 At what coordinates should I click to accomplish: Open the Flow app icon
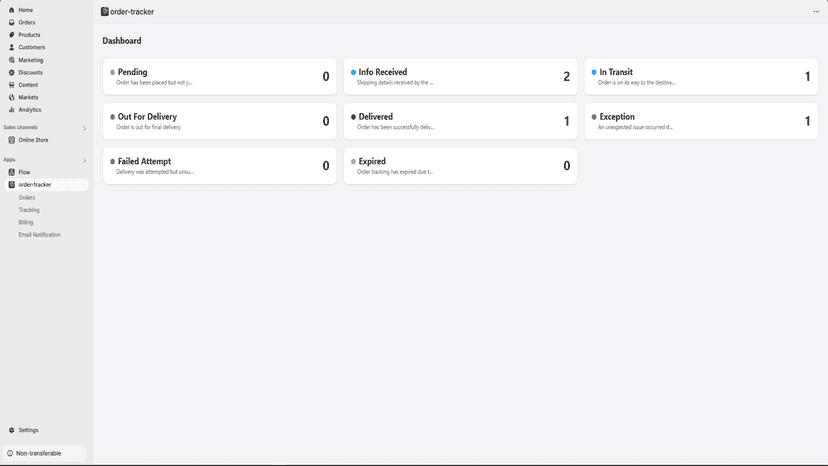tap(12, 172)
